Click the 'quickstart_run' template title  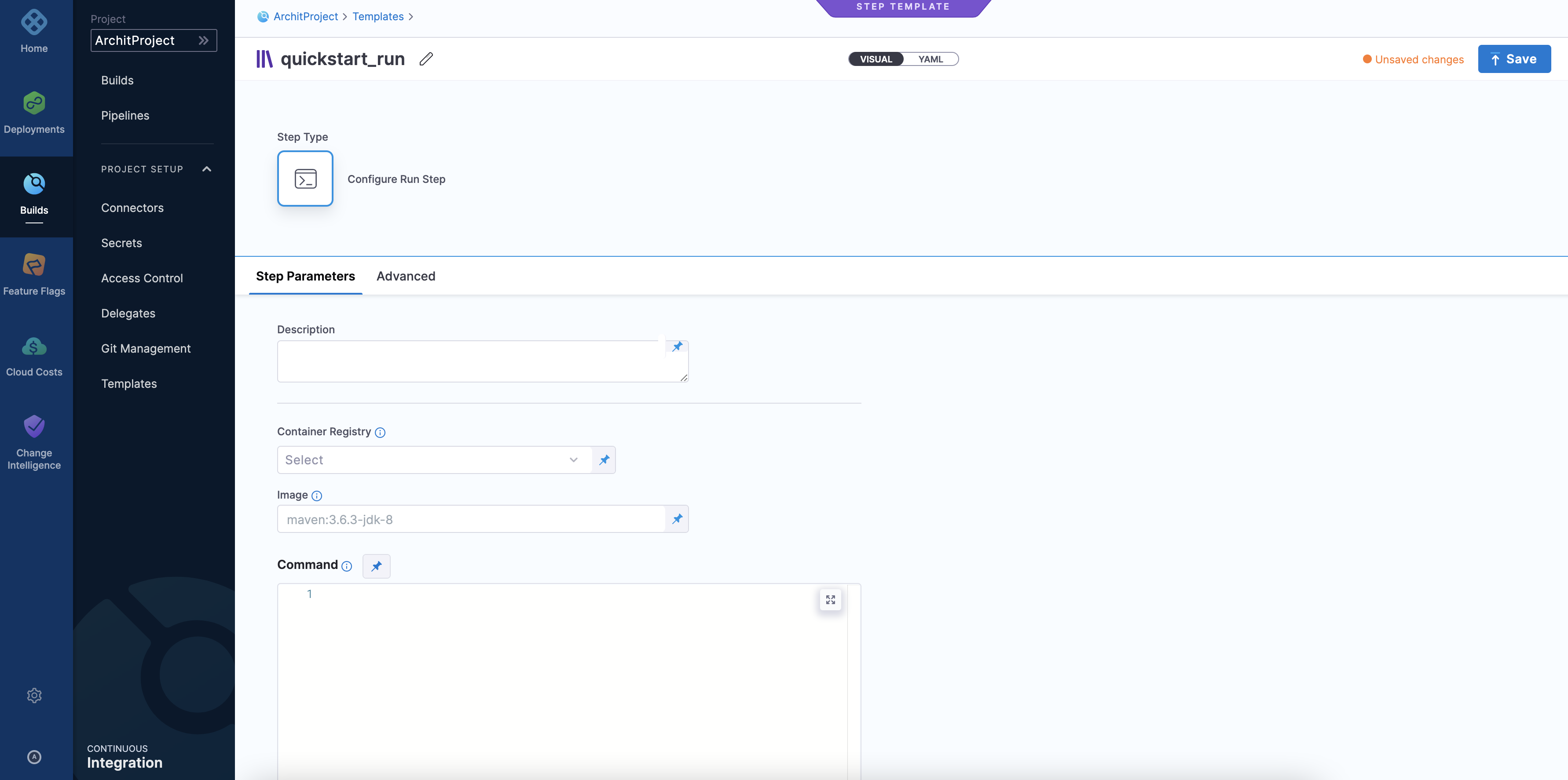coord(343,59)
